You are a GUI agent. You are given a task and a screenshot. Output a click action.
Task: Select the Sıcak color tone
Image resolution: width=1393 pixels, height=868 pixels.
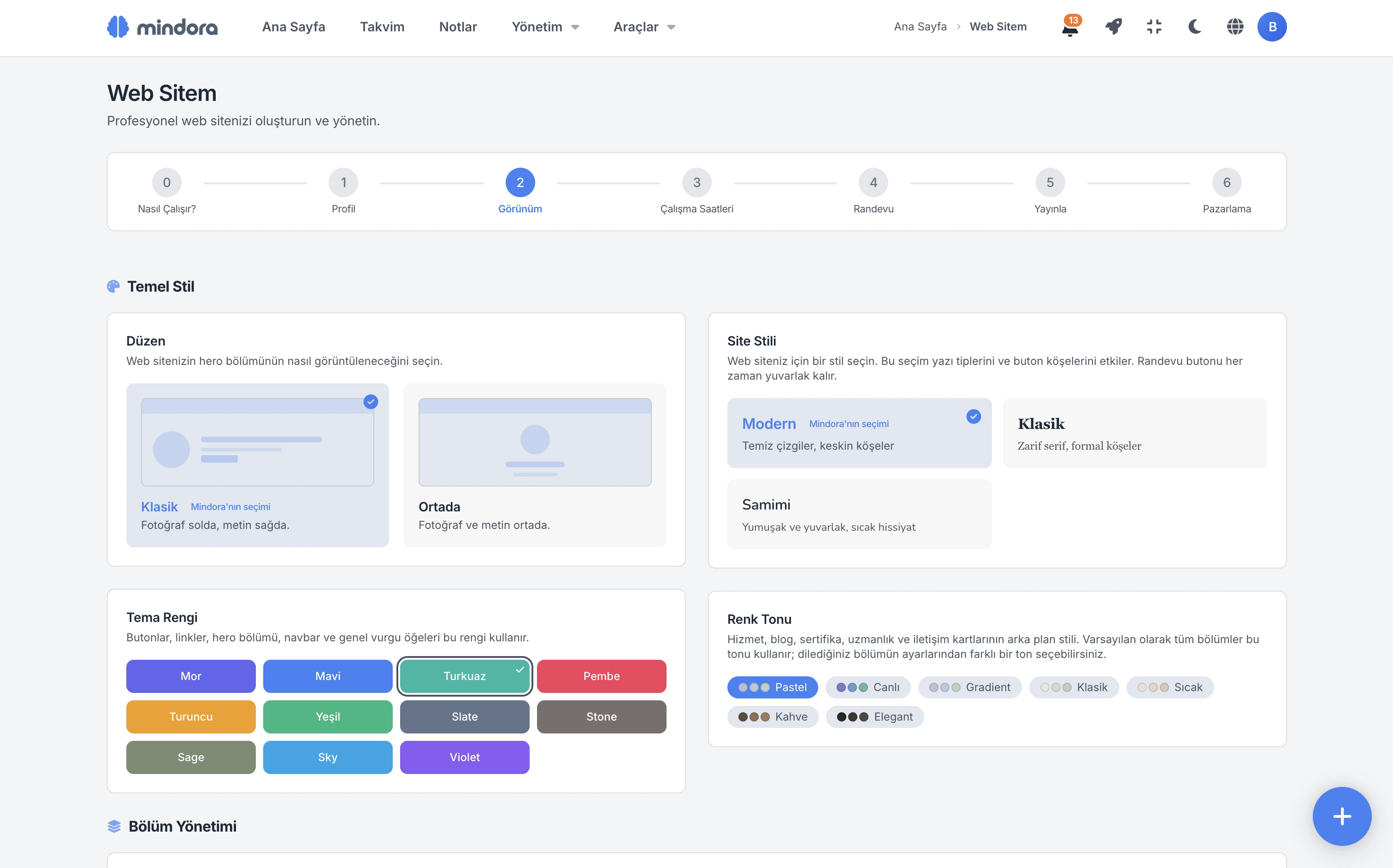pyautogui.click(x=1169, y=687)
